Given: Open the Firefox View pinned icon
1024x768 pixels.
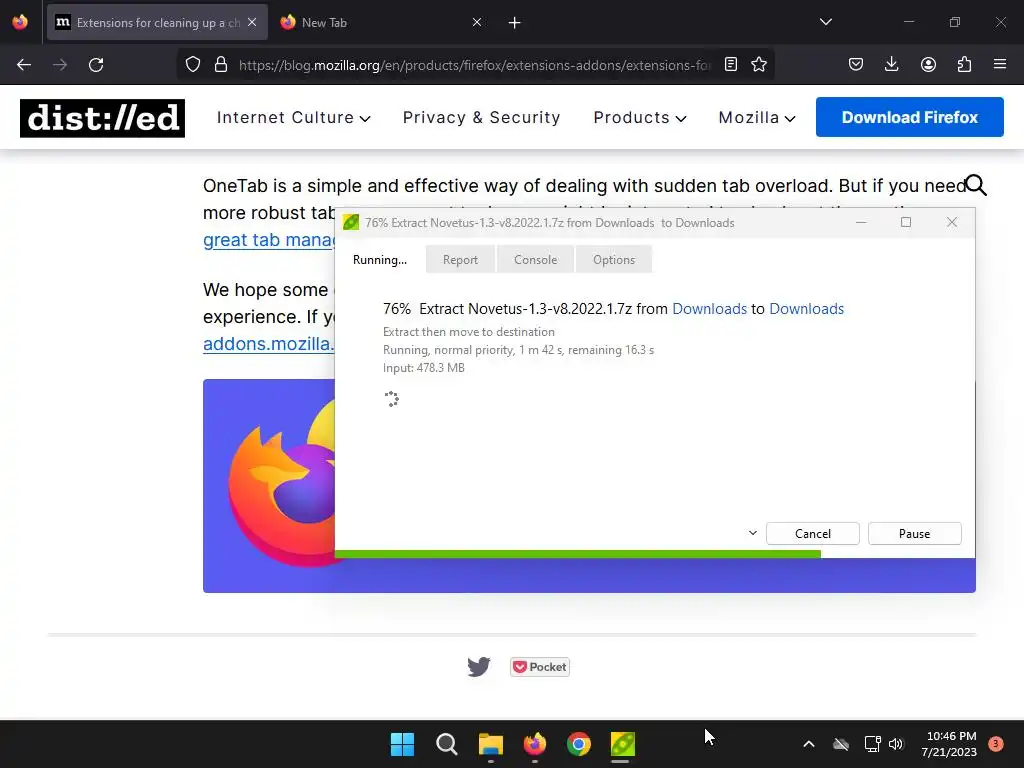Looking at the screenshot, I should tap(20, 22).
